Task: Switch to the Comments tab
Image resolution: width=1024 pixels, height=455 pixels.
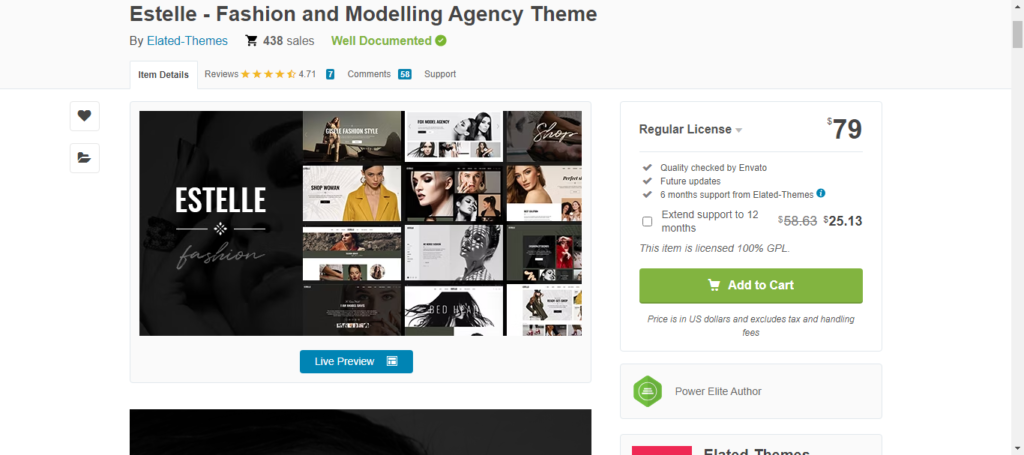Action: click(x=369, y=74)
